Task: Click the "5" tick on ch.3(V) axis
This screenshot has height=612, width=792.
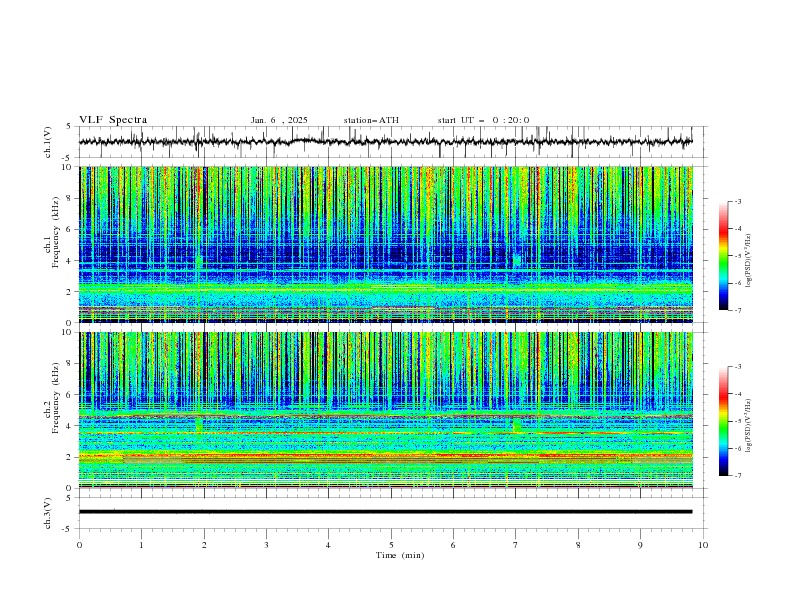Action: [69, 498]
